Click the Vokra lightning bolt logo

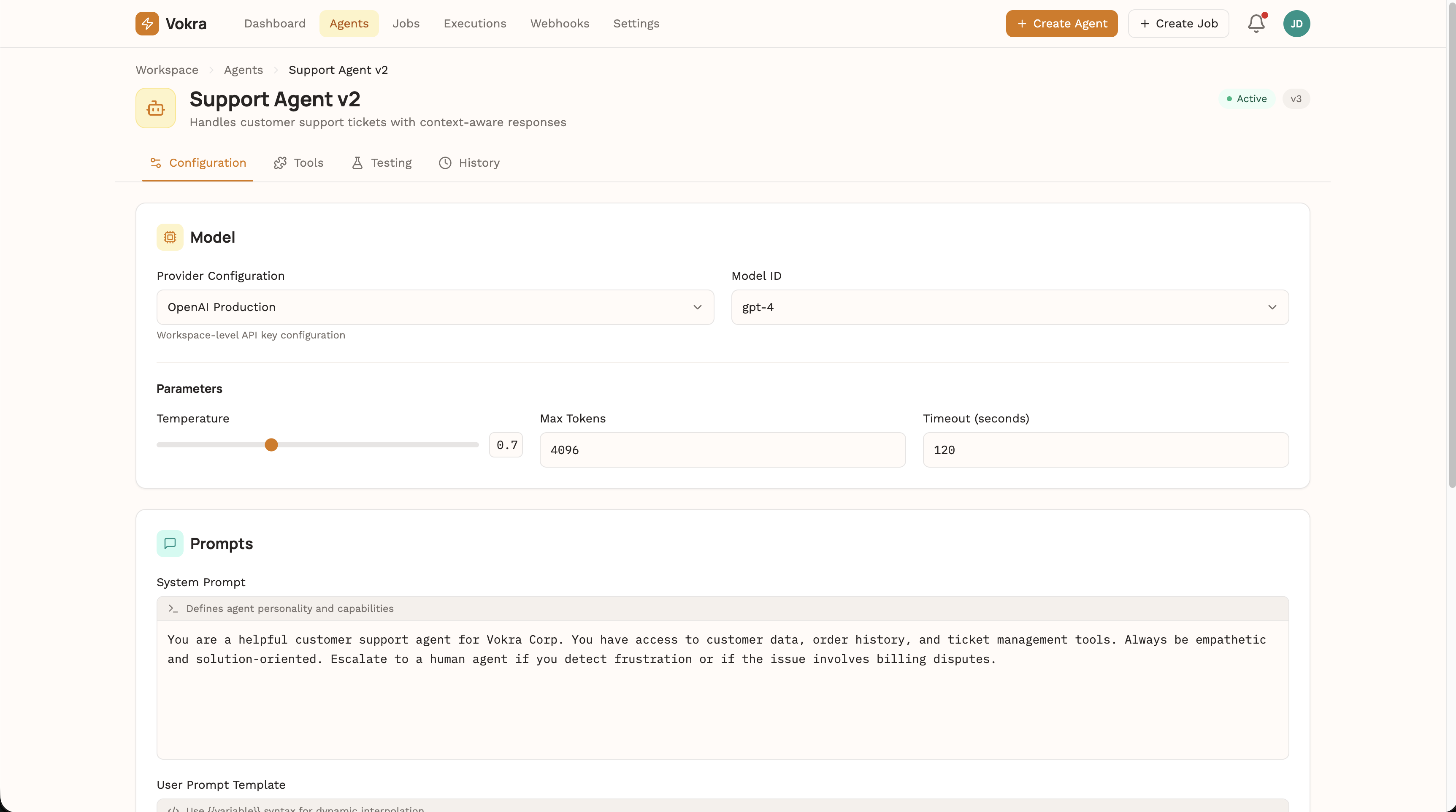pyautogui.click(x=147, y=24)
